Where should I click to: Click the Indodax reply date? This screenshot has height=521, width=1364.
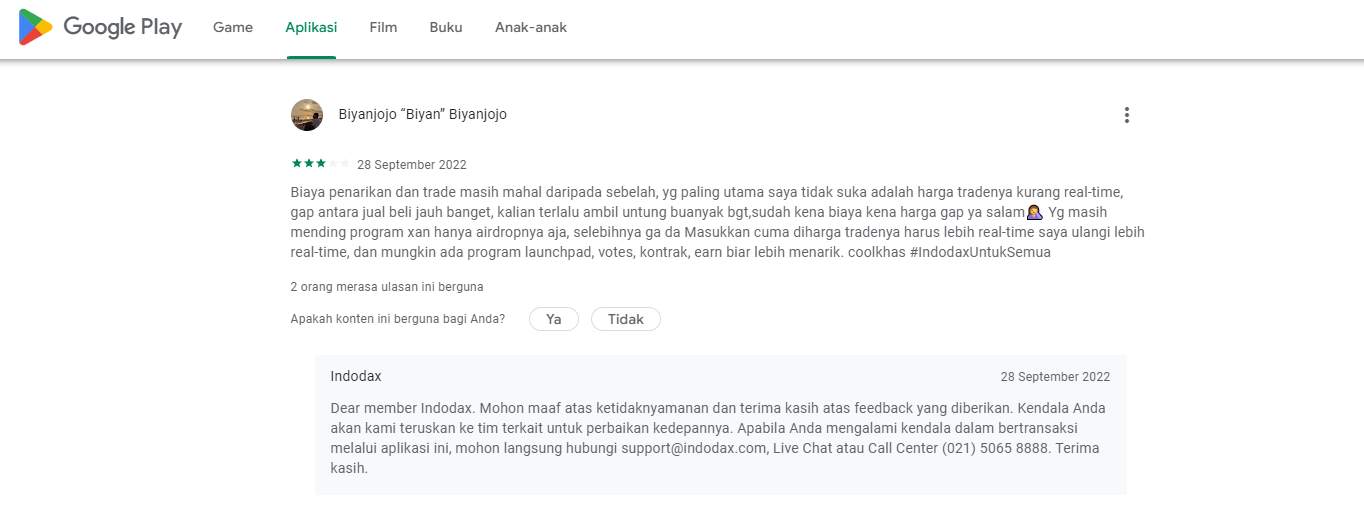tap(1055, 377)
